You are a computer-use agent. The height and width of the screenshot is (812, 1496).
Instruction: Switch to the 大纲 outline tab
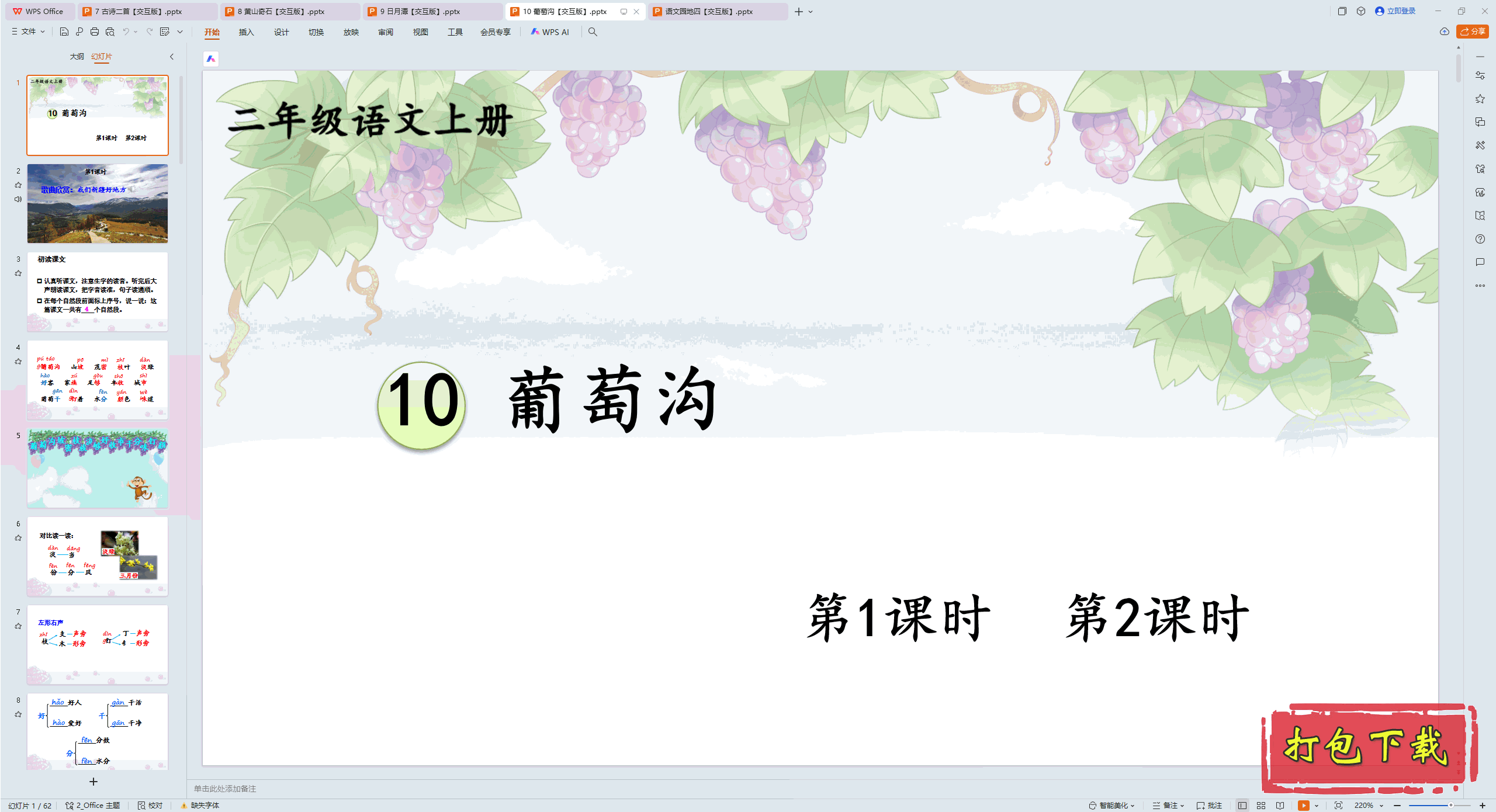click(77, 57)
